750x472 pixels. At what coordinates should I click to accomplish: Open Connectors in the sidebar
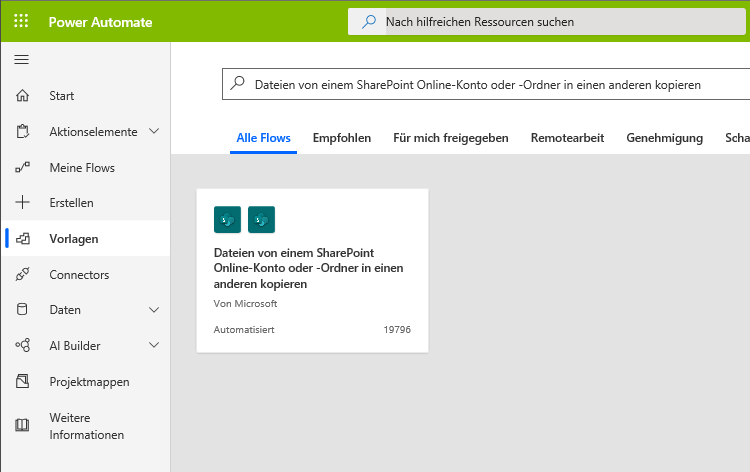[x=79, y=274]
